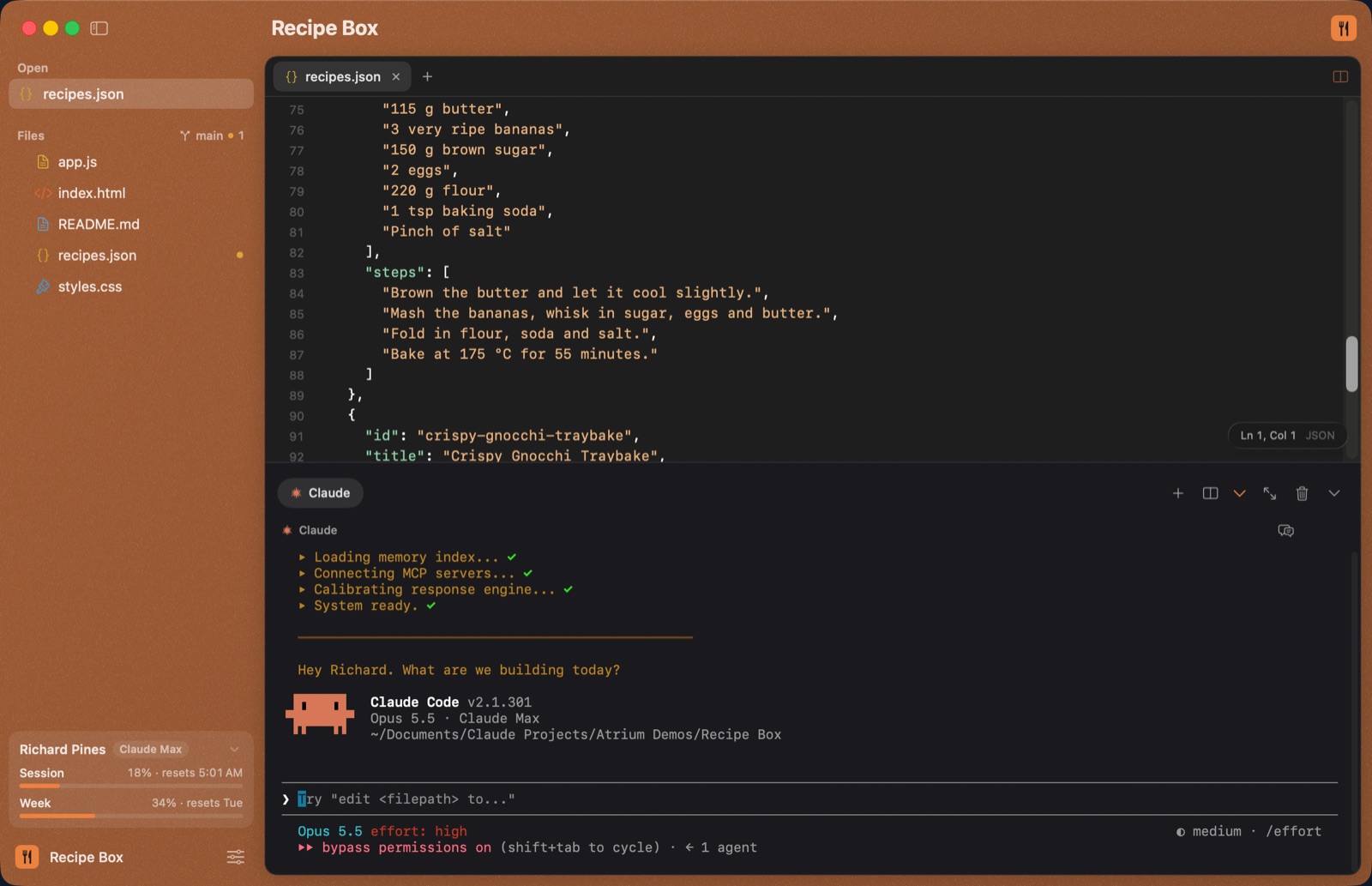Screen dimensions: 1372x886
Task: Click the index.html code icon
Action: pyautogui.click(x=43, y=193)
